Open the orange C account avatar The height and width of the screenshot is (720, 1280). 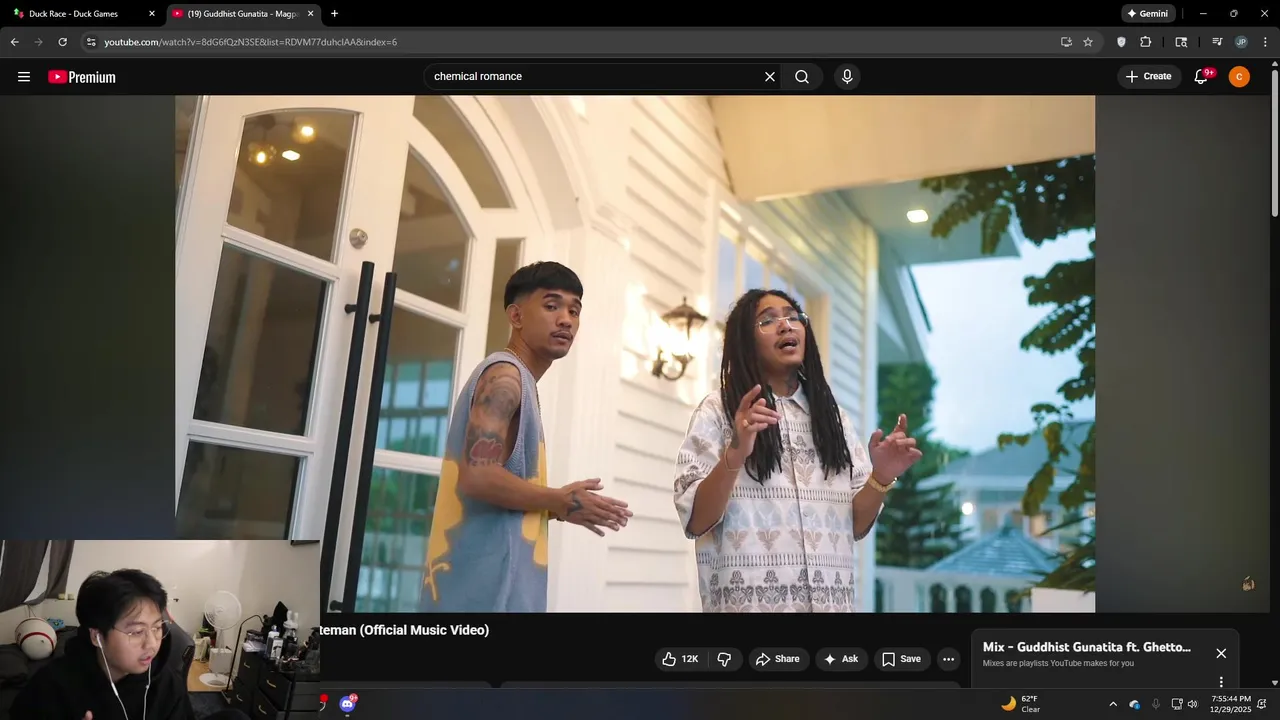point(1239,77)
